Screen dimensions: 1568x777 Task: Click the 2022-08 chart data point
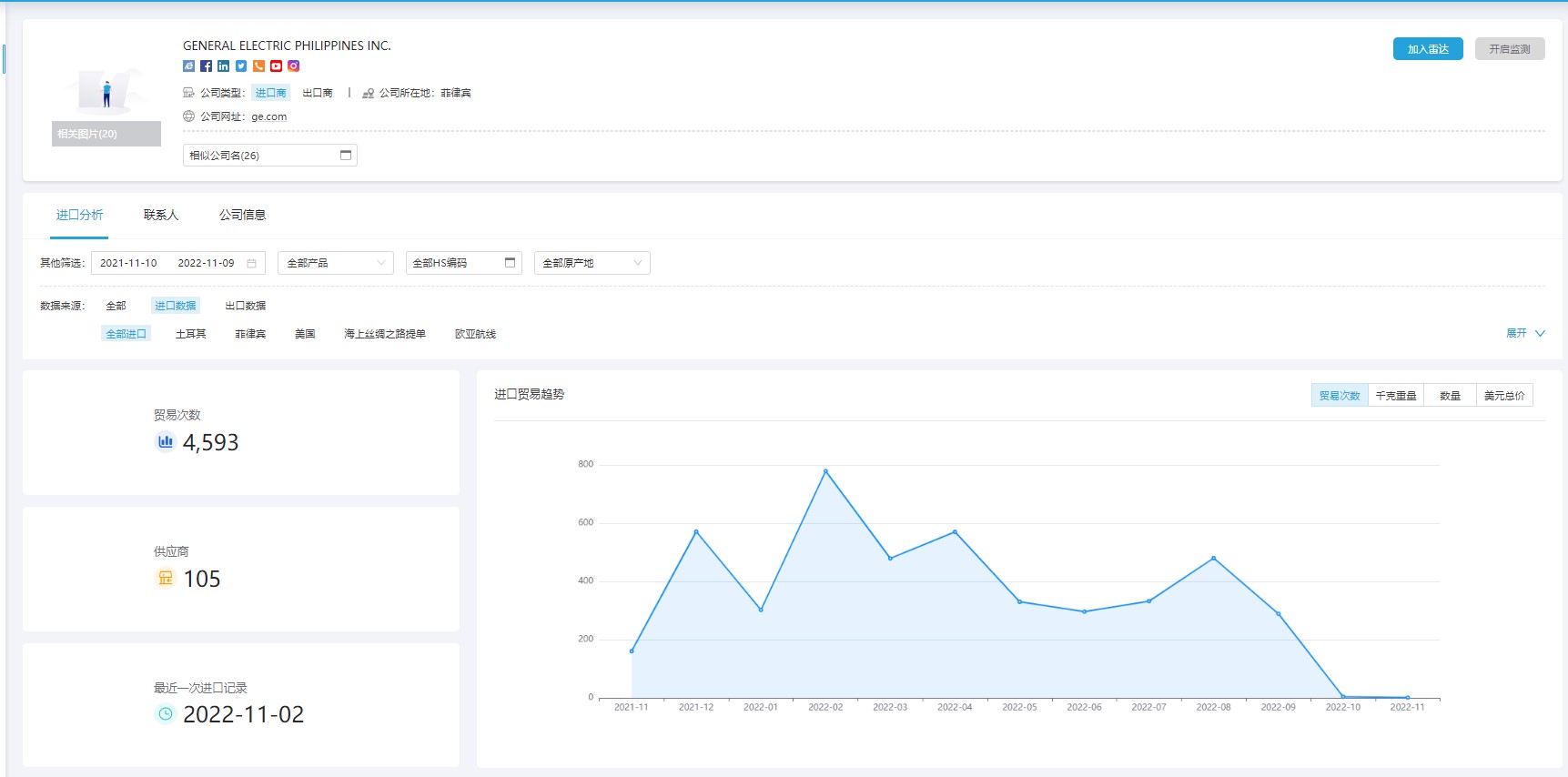click(1213, 558)
